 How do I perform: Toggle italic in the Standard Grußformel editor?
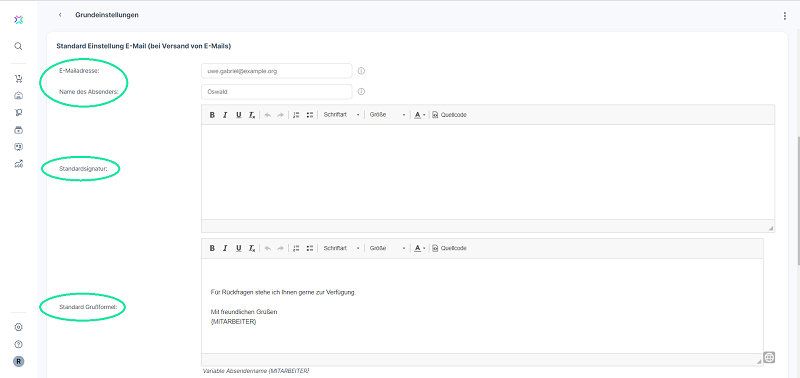pos(225,248)
